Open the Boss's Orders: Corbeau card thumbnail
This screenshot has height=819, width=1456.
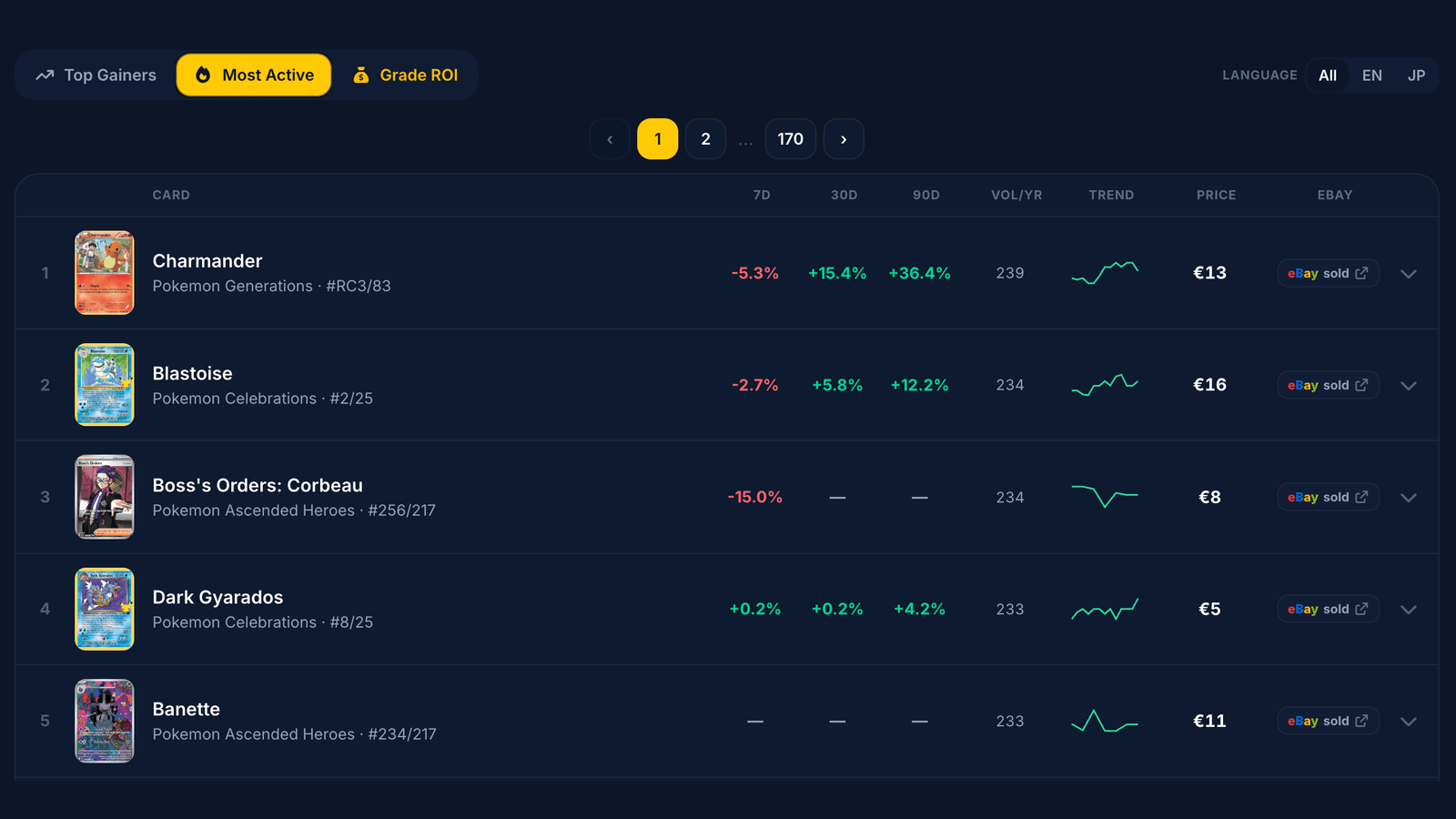[x=105, y=497]
